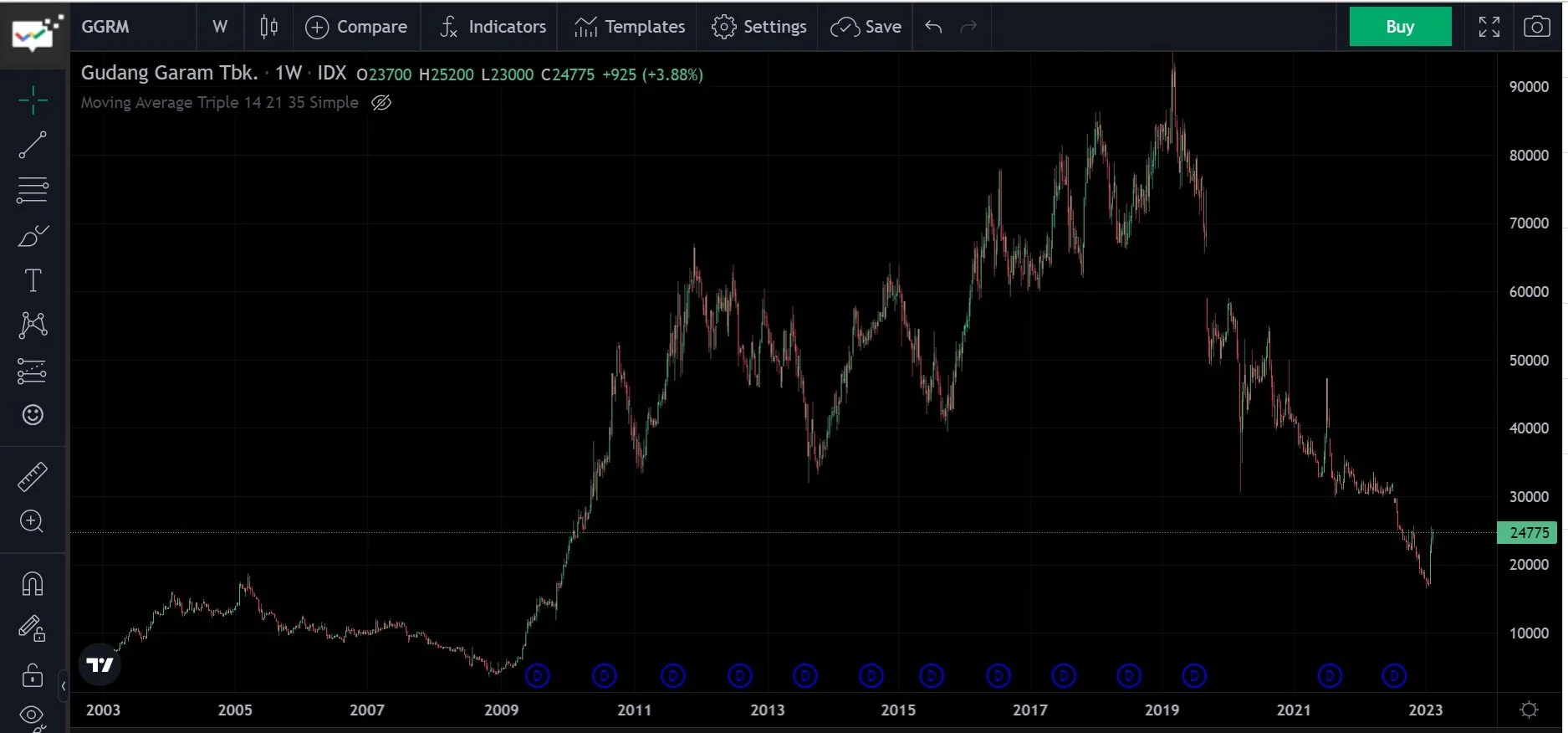Image resolution: width=1568 pixels, height=733 pixels.
Task: Click the 90000 price axis label
Action: (x=1529, y=87)
